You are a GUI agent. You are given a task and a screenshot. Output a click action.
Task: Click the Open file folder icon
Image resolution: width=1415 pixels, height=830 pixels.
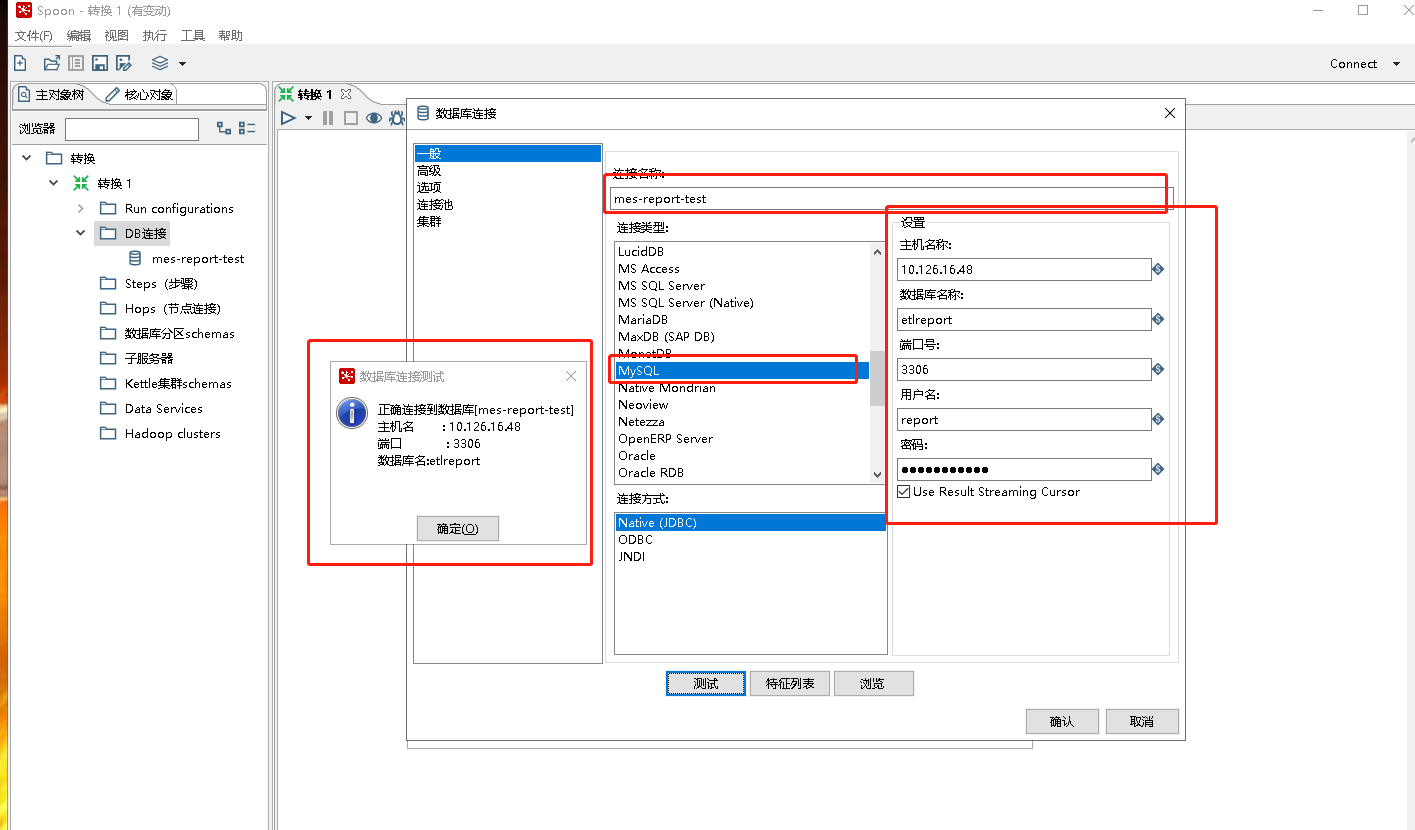pyautogui.click(x=52, y=63)
